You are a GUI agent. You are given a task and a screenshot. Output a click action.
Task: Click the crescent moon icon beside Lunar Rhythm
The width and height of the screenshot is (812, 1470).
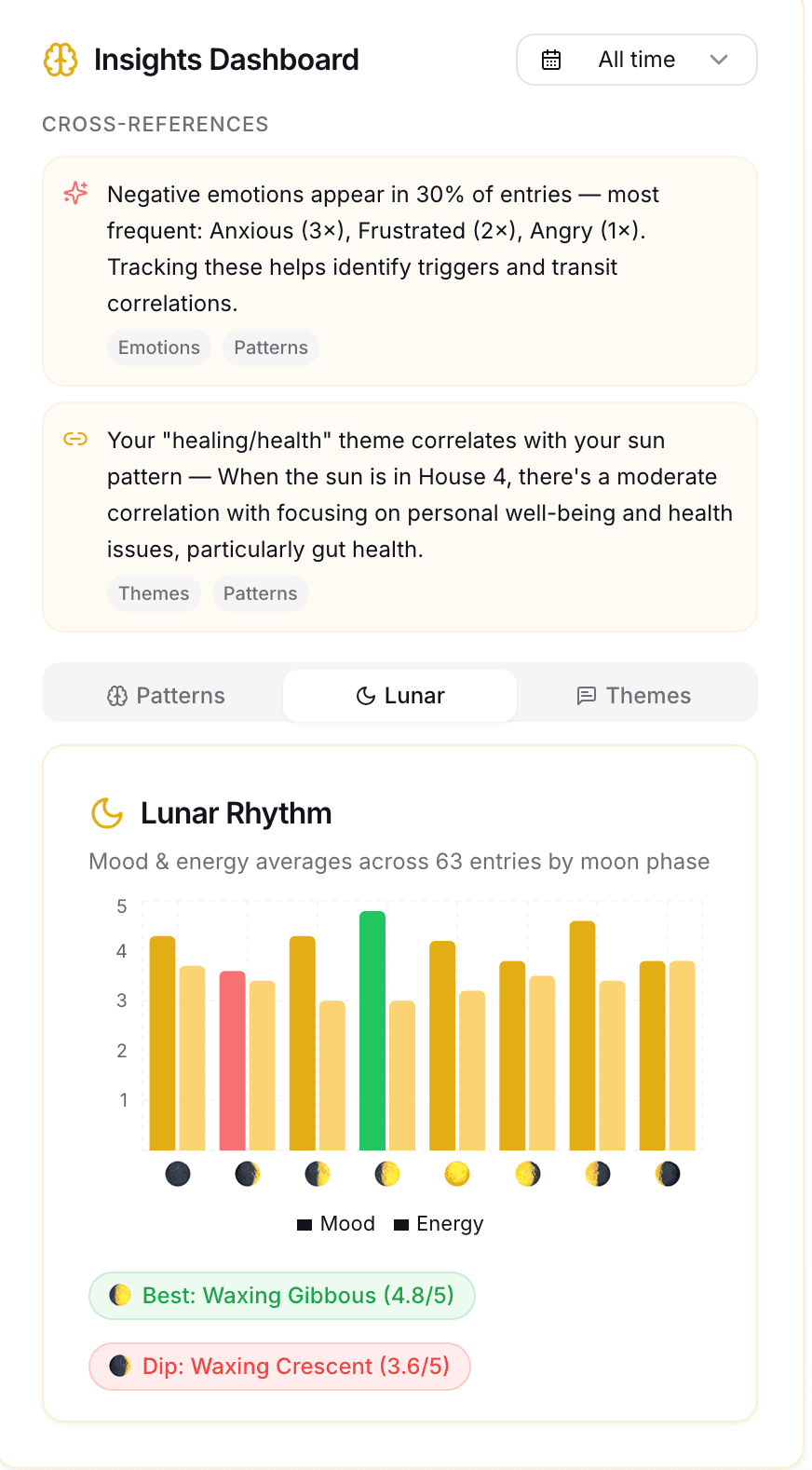pyautogui.click(x=107, y=812)
